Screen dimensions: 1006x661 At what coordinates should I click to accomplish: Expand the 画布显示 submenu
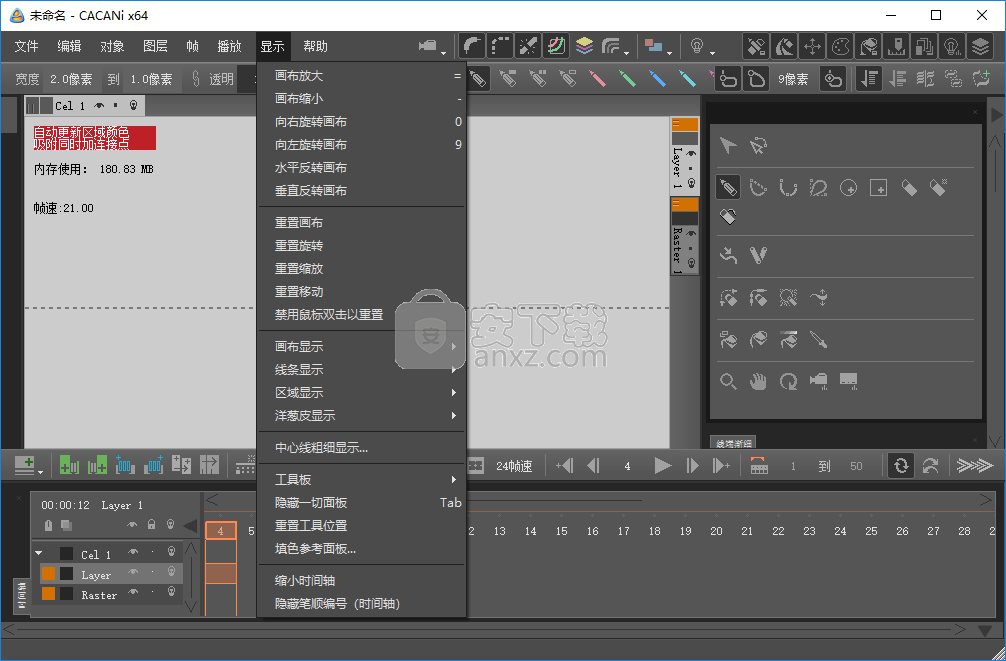[361, 347]
